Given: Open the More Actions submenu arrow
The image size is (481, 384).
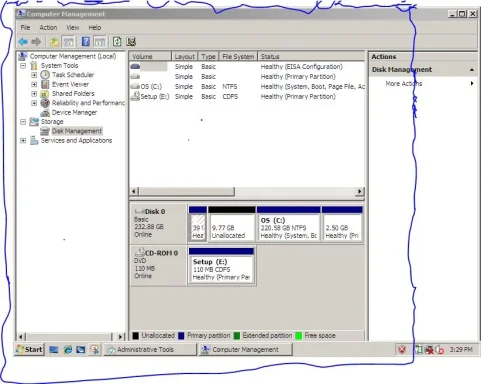Looking at the screenshot, I should [x=472, y=83].
